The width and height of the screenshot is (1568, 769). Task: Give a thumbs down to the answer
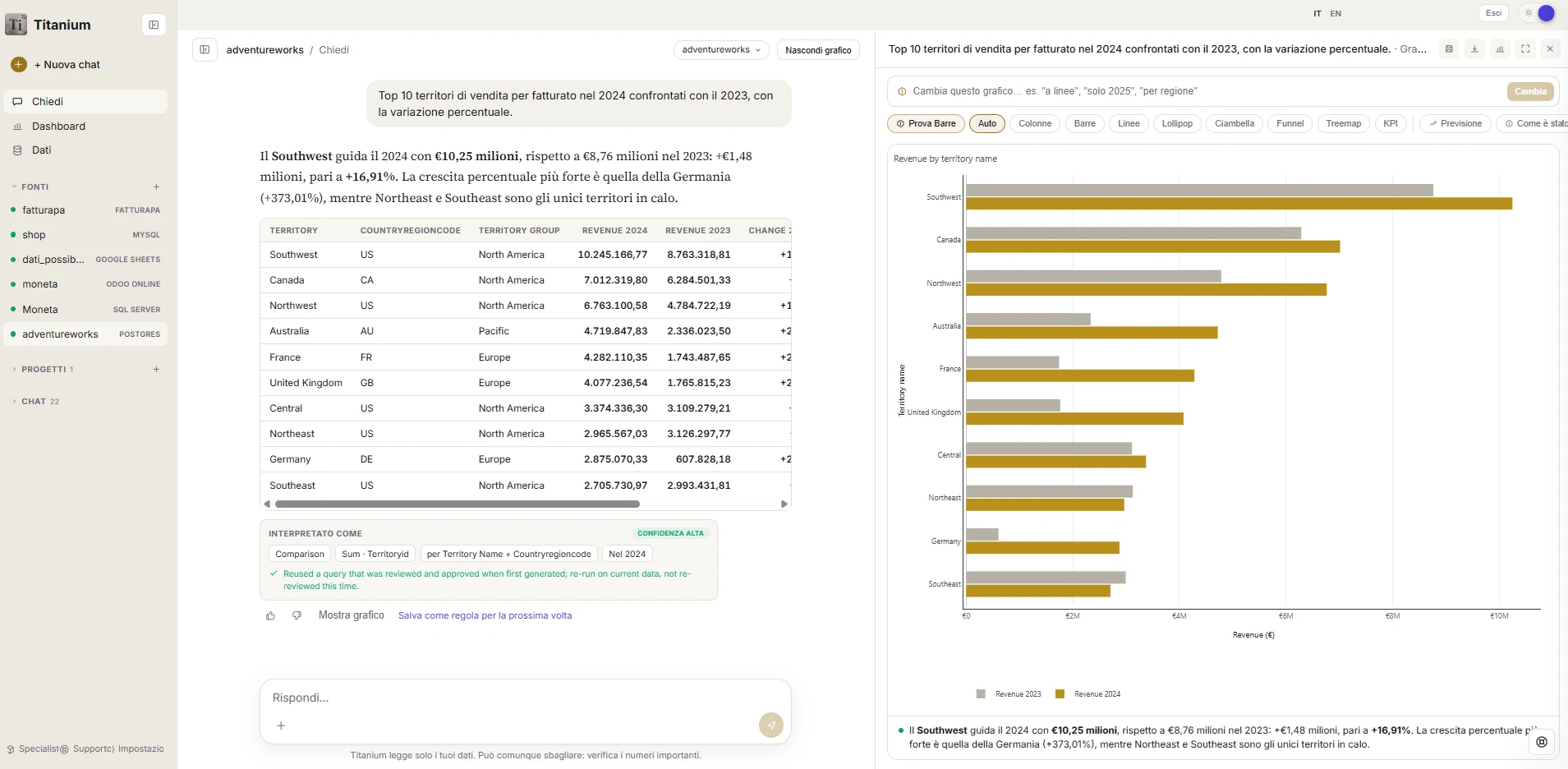coord(297,615)
